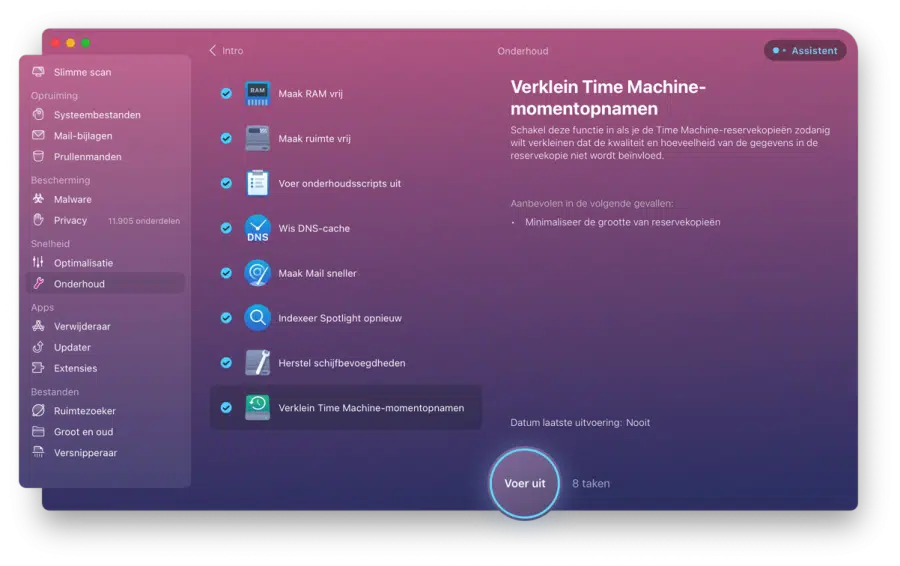Click the Time Machine snapshot icon
Screen dimensions: 900x566
click(257, 407)
